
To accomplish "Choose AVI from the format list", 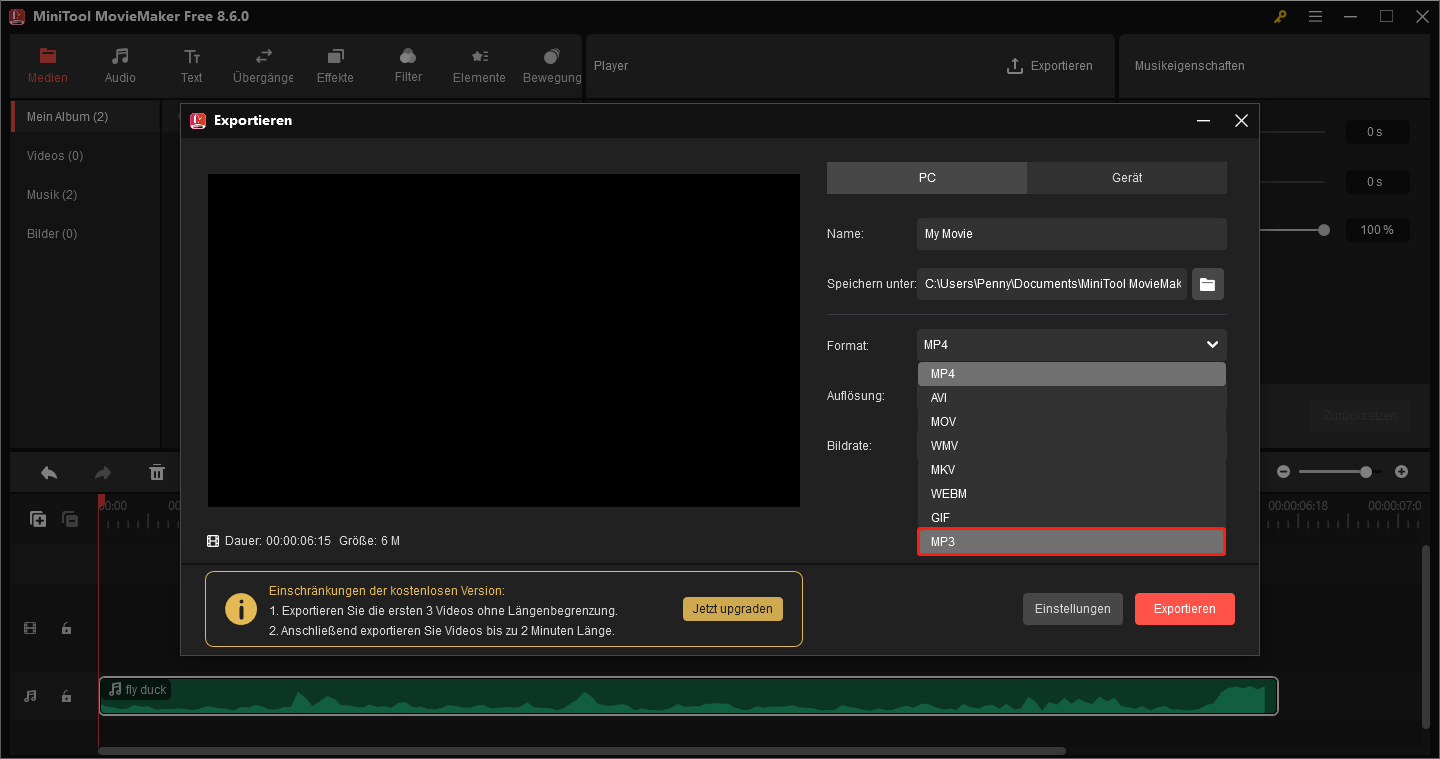I will coord(1071,398).
